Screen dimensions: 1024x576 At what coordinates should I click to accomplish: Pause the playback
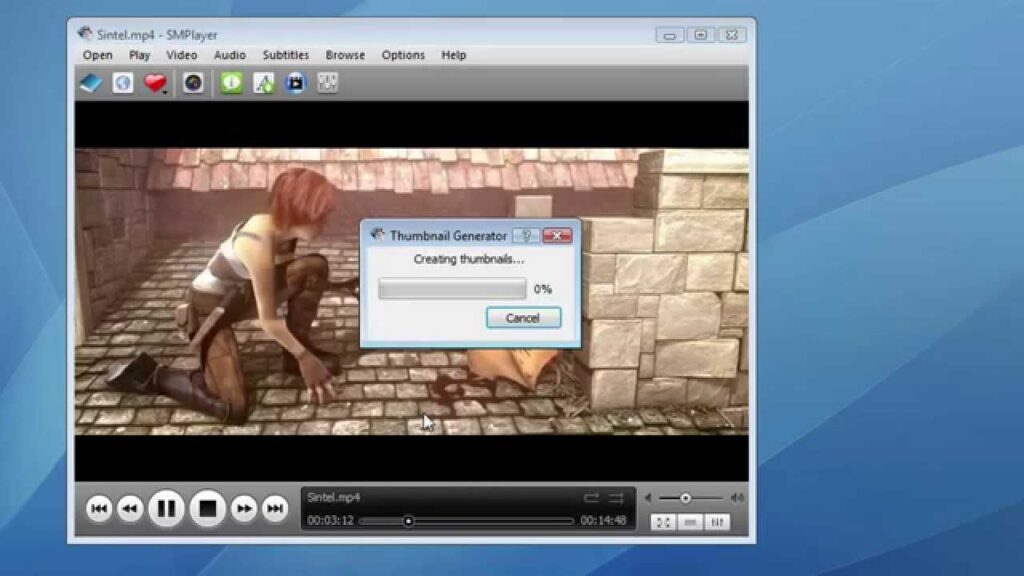[x=166, y=508]
